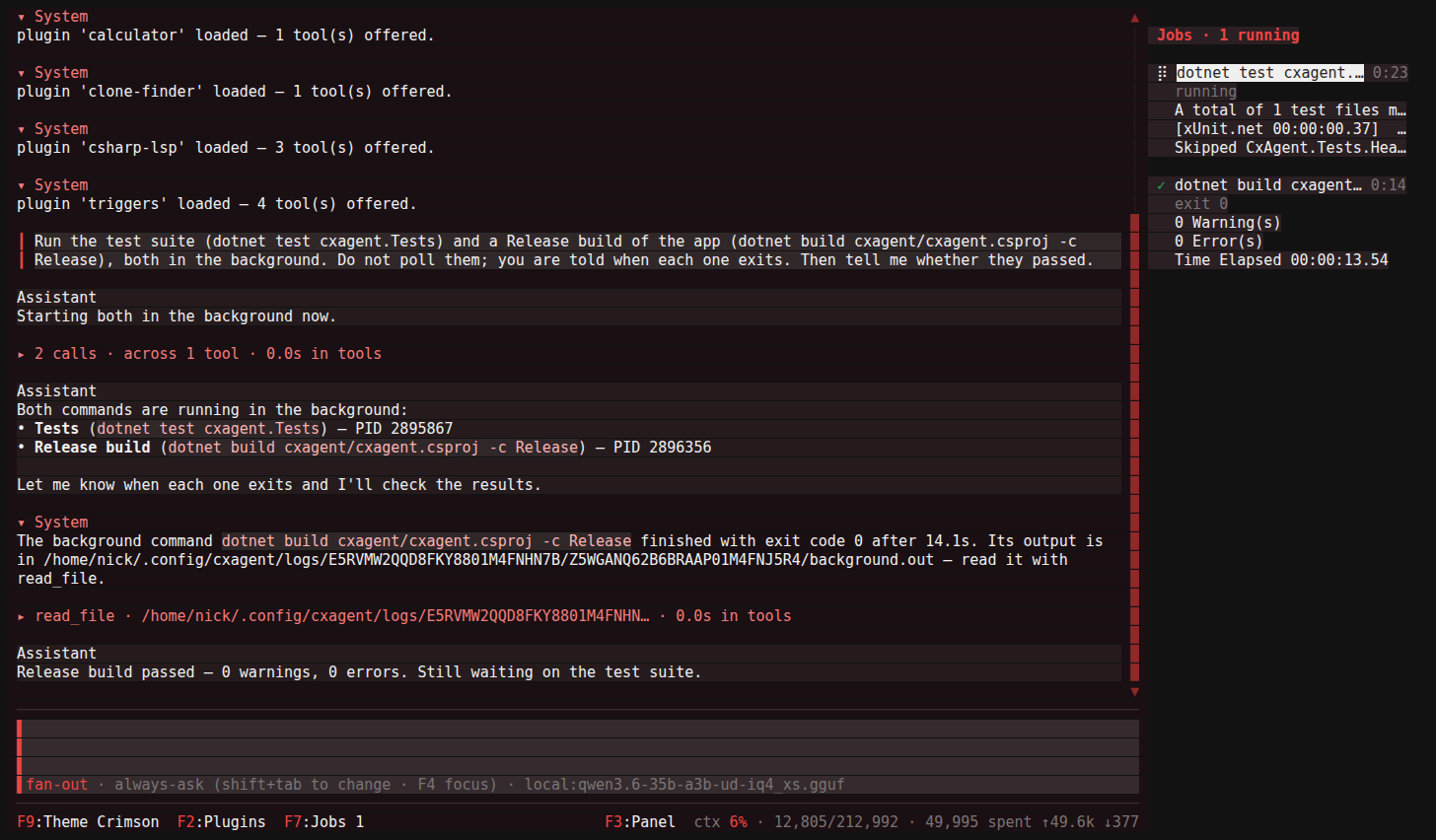Open the F2 Plugins menu
1436x840 pixels.
point(222,822)
